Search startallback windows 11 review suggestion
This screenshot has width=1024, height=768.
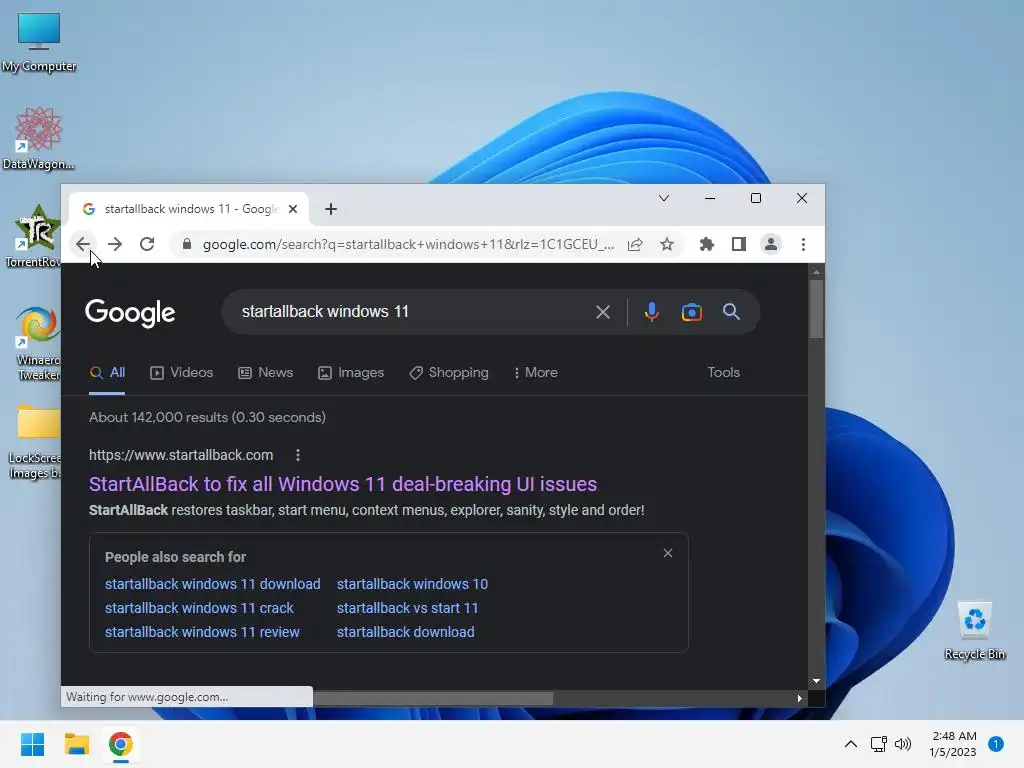pyautogui.click(x=202, y=632)
